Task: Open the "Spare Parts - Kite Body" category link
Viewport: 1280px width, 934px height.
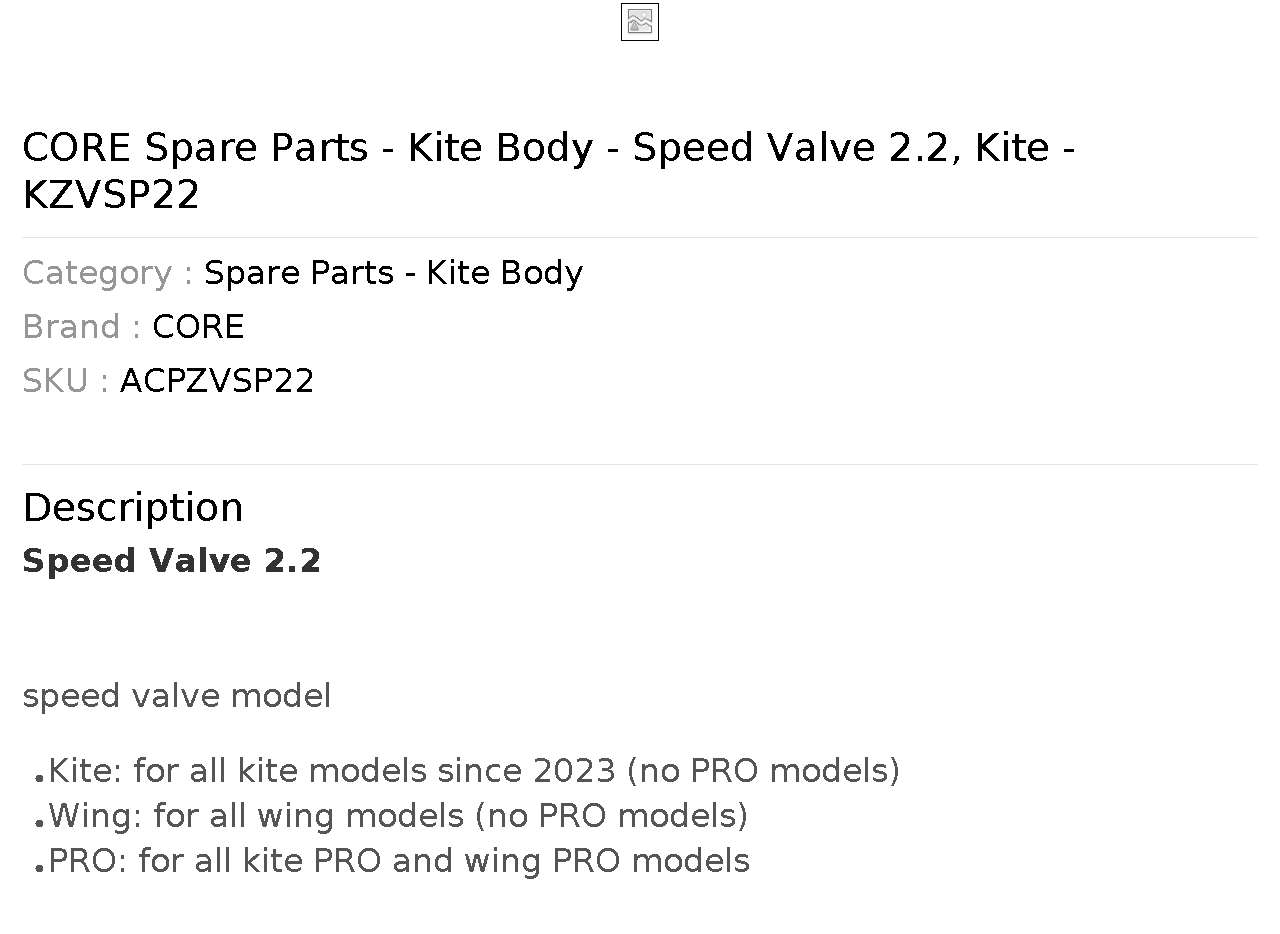Action: click(x=393, y=273)
